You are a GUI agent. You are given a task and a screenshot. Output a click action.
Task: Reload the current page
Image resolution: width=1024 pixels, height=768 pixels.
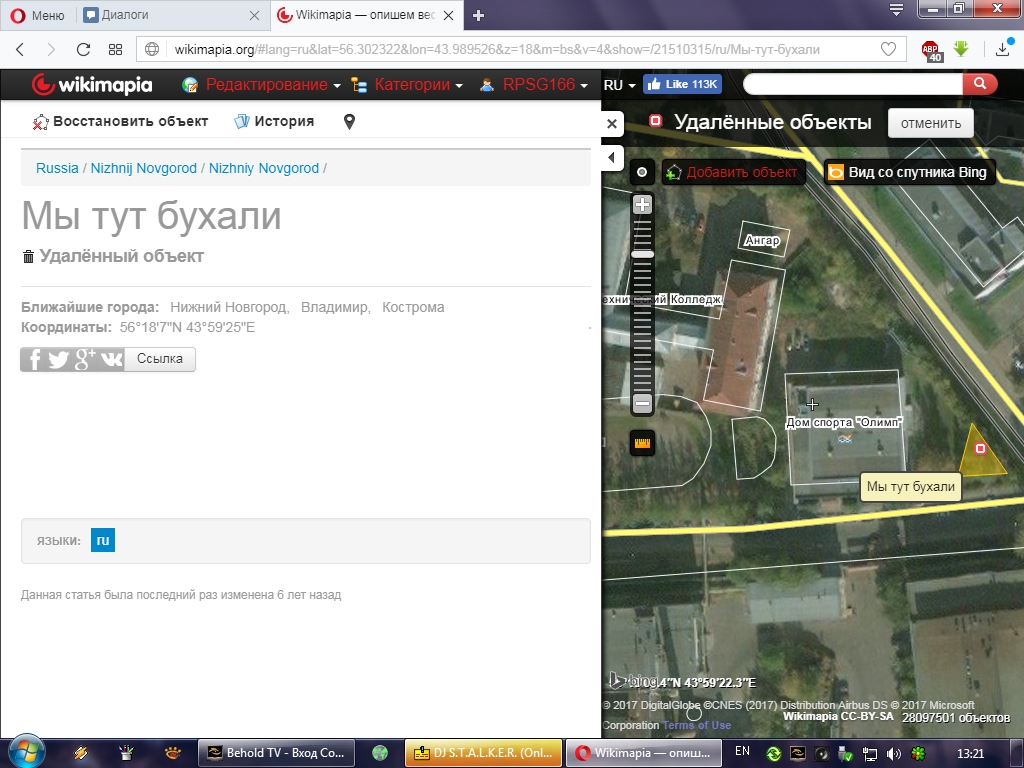(83, 49)
